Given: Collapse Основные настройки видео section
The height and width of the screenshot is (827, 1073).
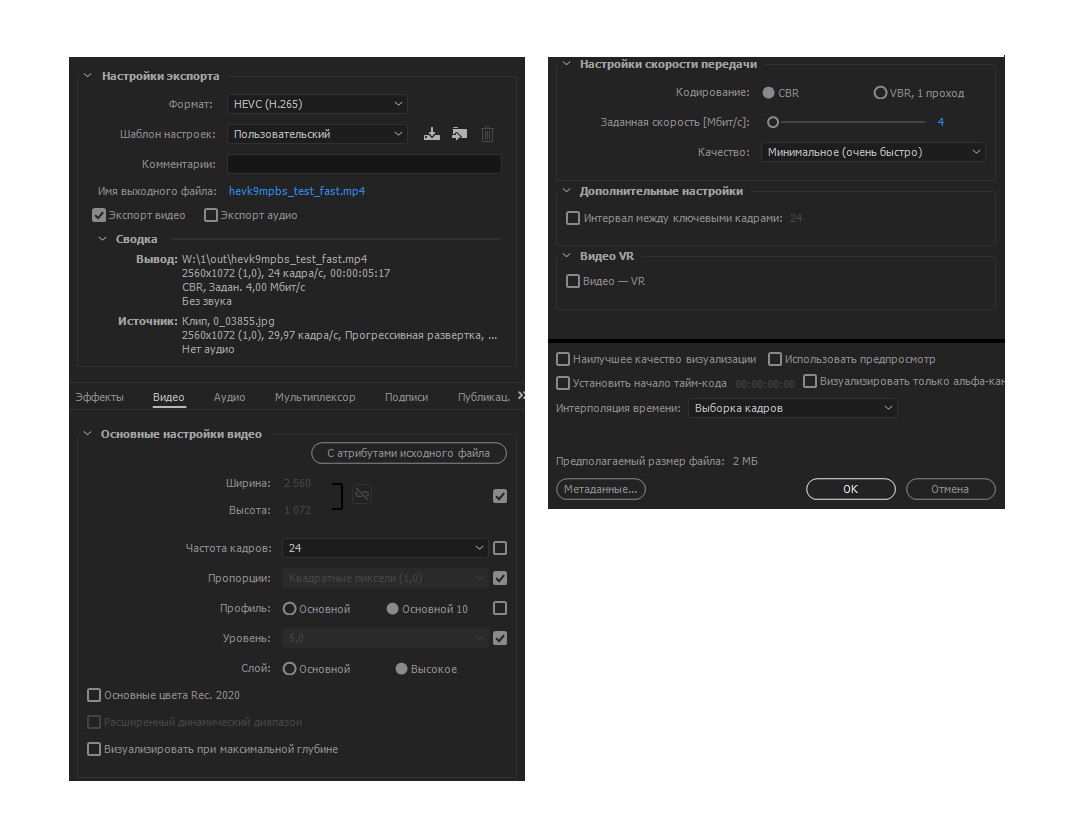Looking at the screenshot, I should click(x=88, y=434).
